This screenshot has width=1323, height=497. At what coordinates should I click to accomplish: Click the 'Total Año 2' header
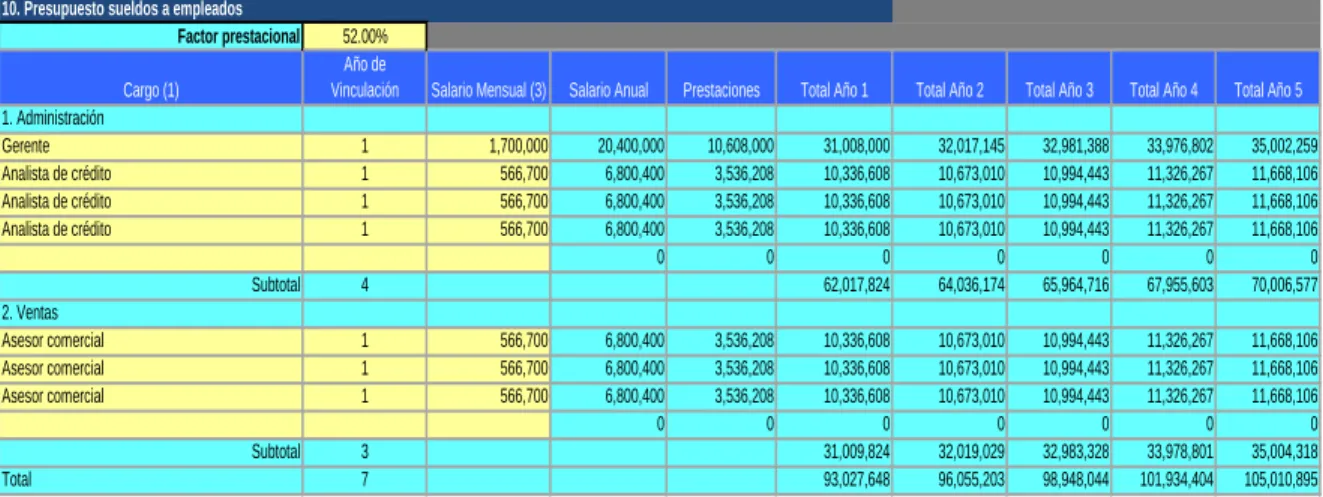click(950, 78)
